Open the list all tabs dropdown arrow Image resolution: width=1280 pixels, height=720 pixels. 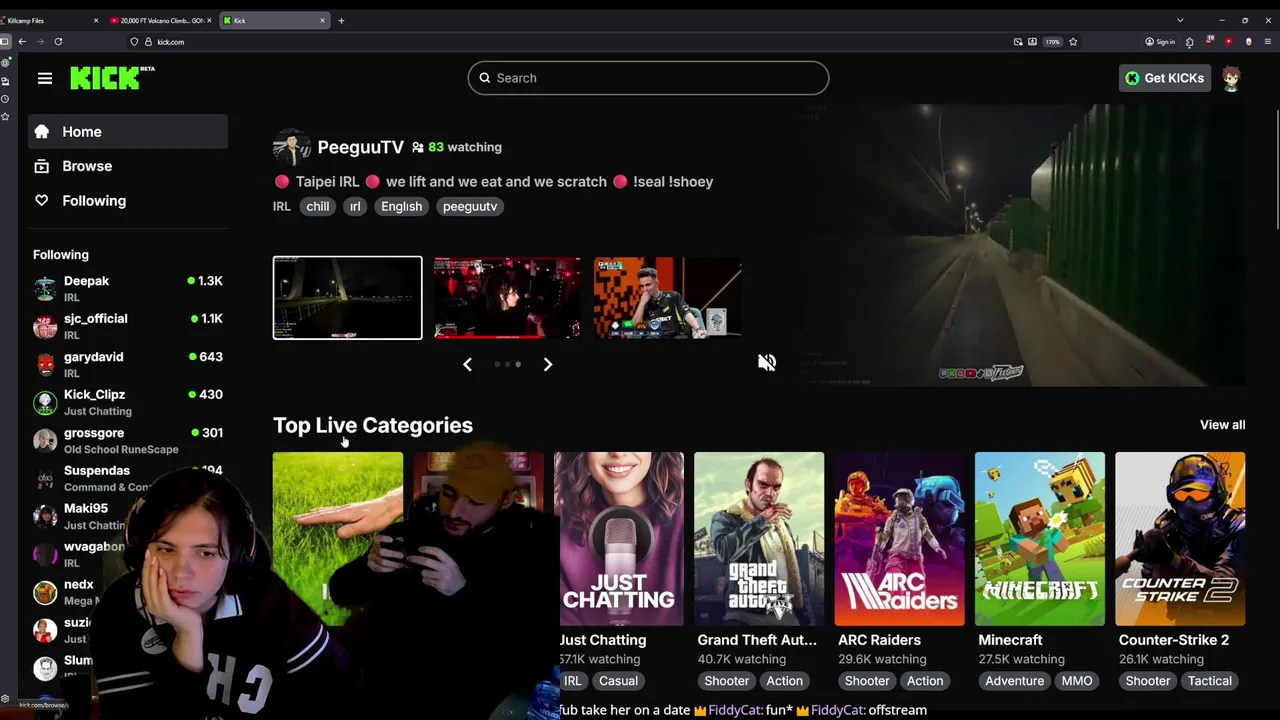pos(1180,20)
